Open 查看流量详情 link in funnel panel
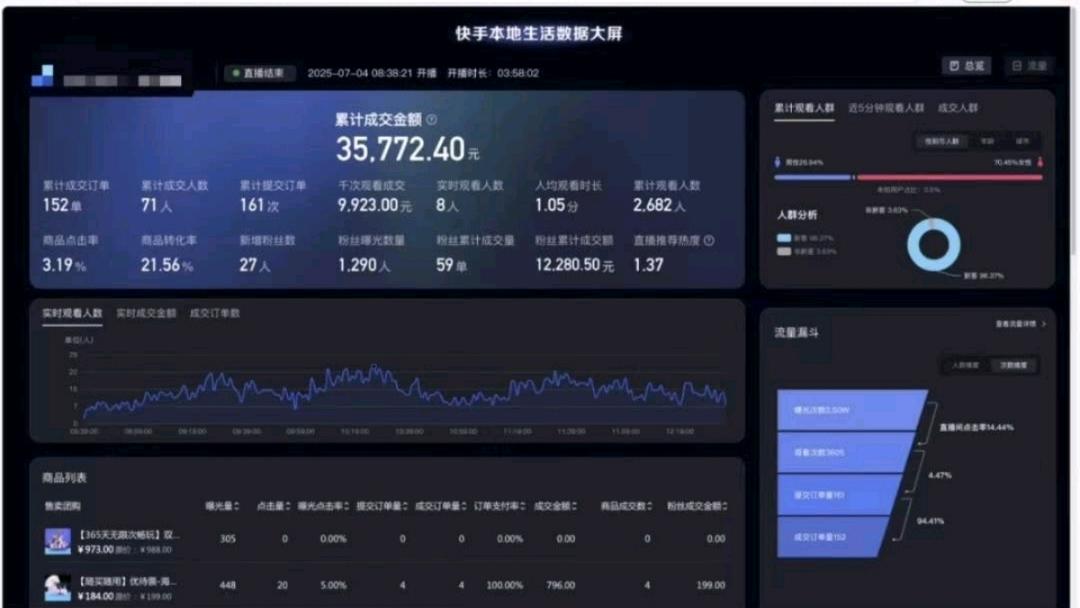Viewport: 1080px width, 608px height. [1020, 324]
